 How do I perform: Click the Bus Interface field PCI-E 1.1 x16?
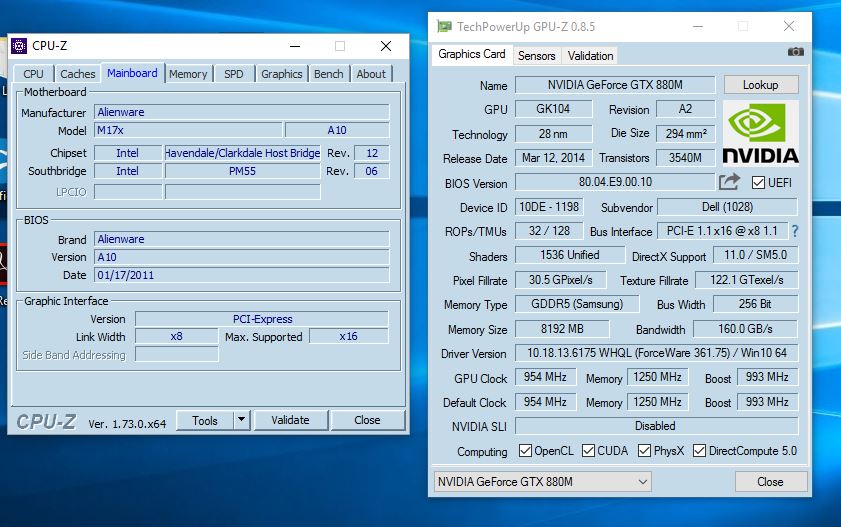(722, 231)
